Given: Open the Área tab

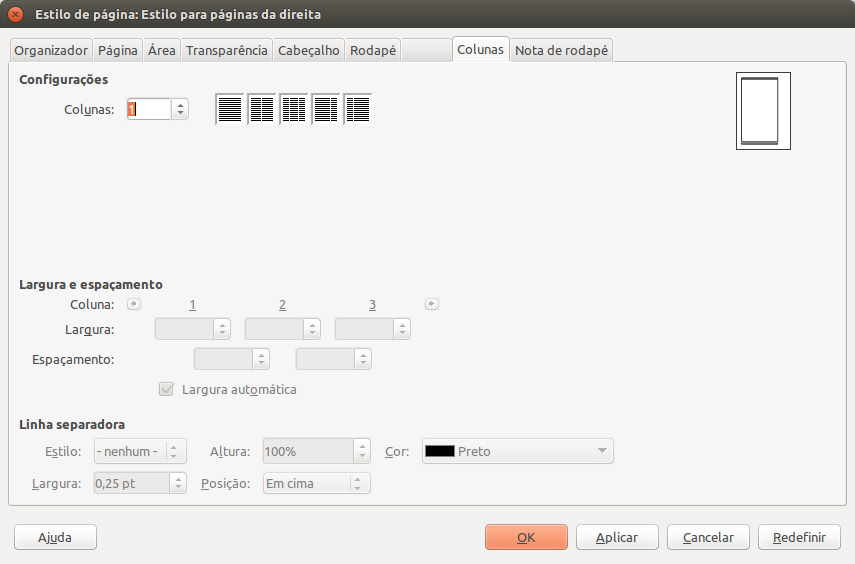Looking at the screenshot, I should click(x=162, y=50).
